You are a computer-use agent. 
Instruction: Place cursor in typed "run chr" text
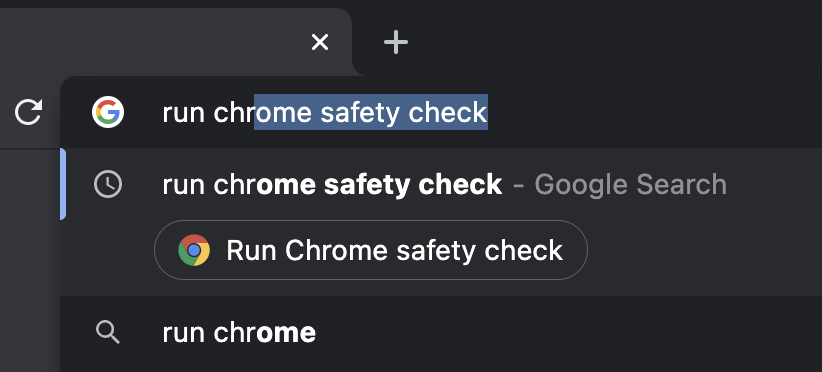click(x=208, y=112)
